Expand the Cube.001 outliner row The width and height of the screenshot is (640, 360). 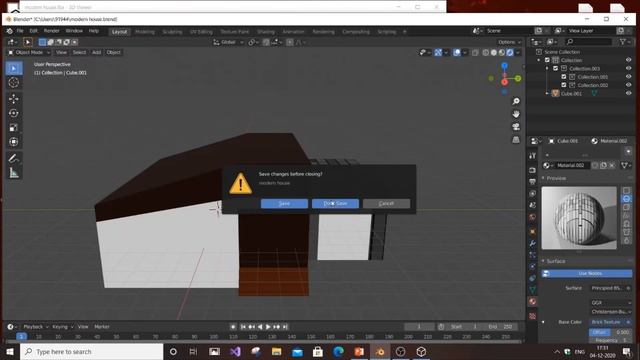[547, 93]
